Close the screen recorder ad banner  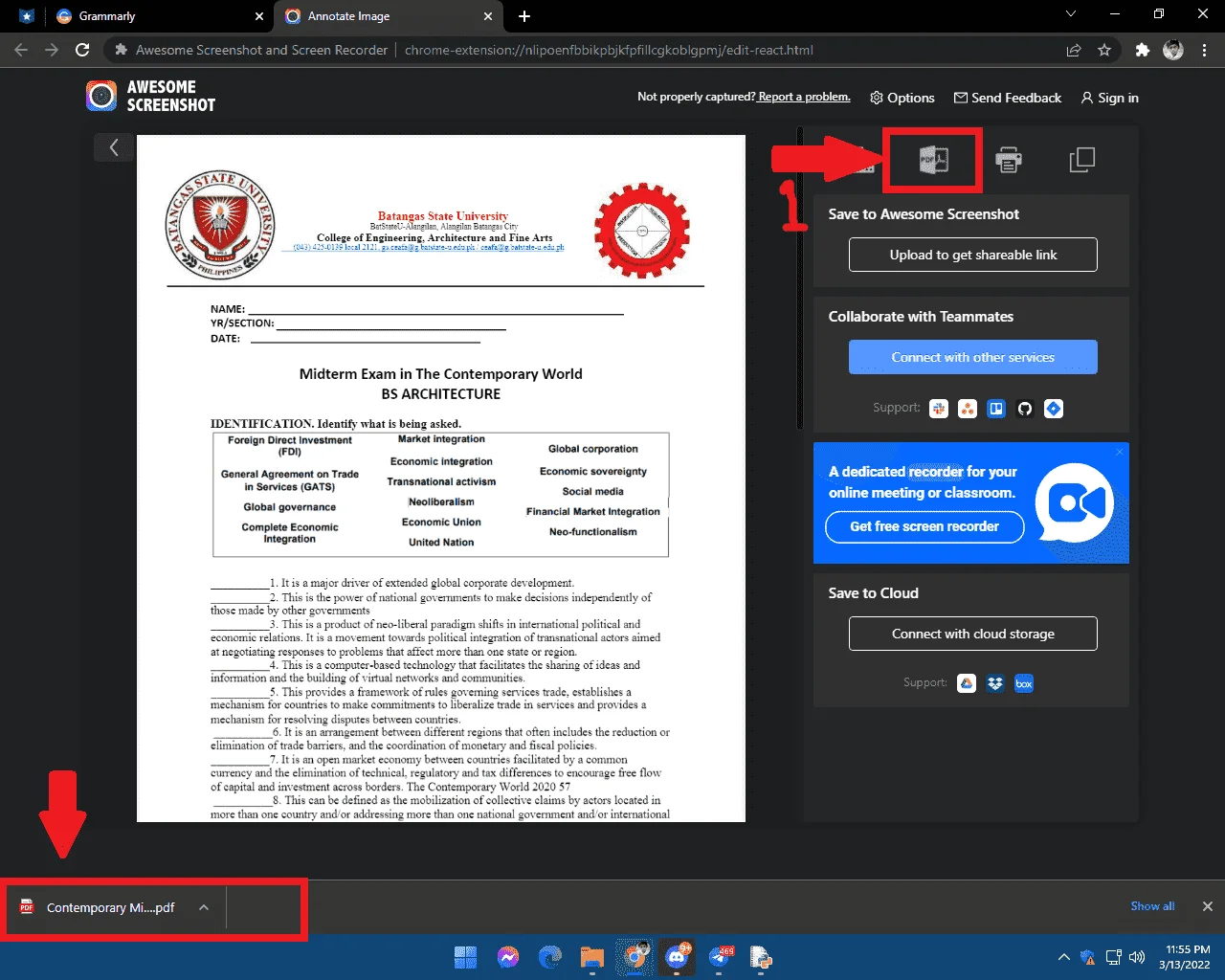pos(1120,452)
